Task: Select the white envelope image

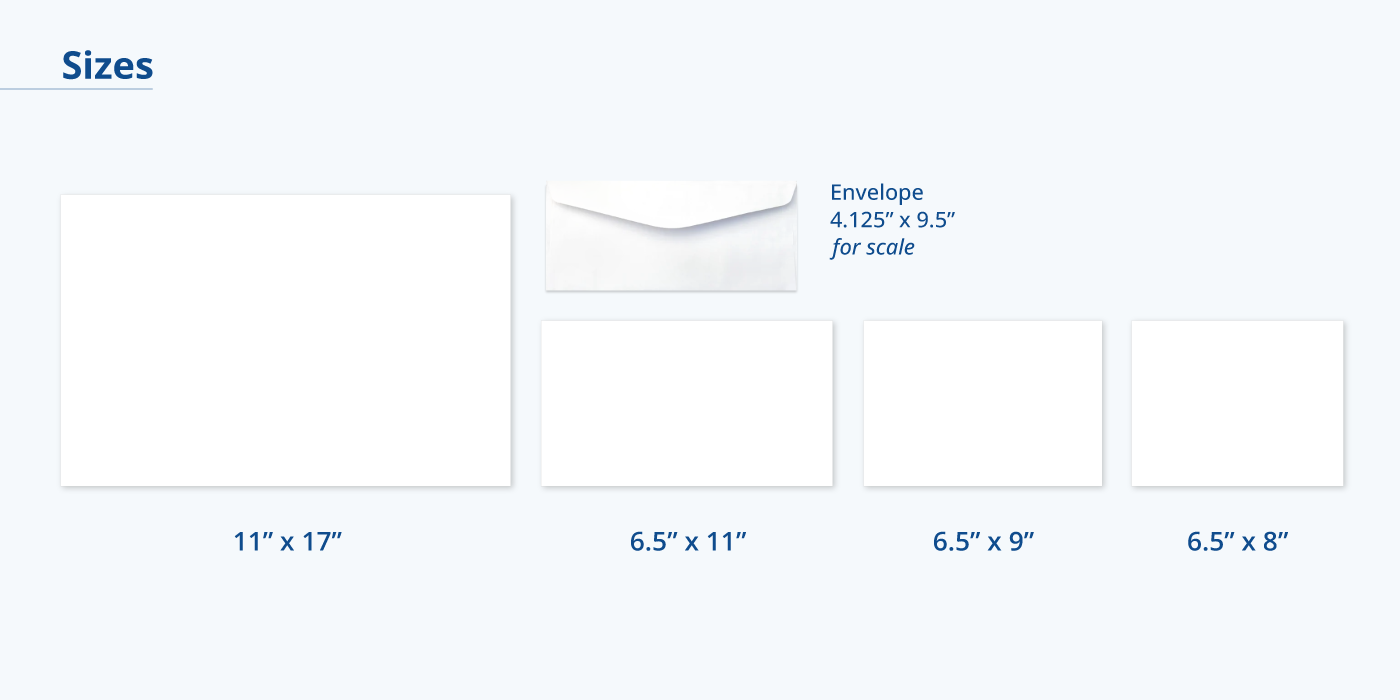Action: point(671,236)
